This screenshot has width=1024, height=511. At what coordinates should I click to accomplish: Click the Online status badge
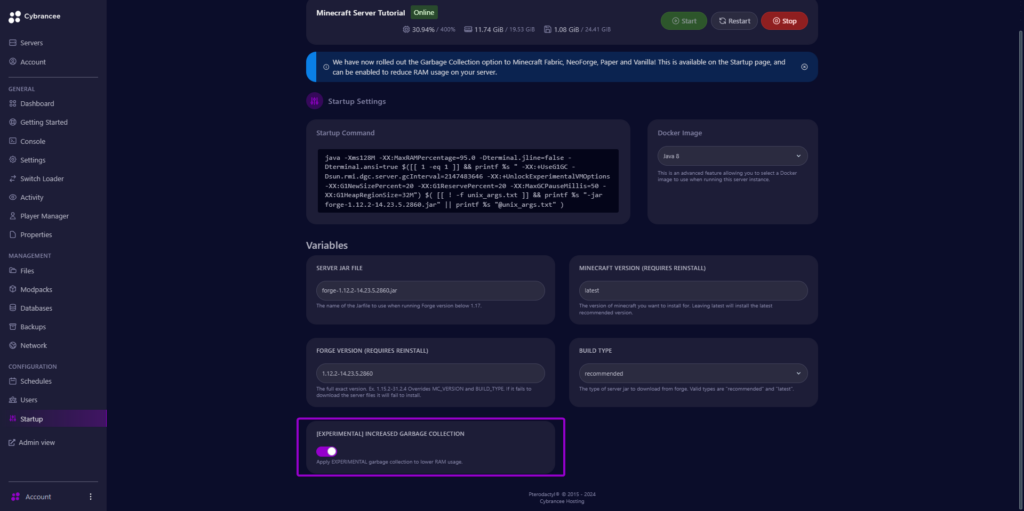424,12
